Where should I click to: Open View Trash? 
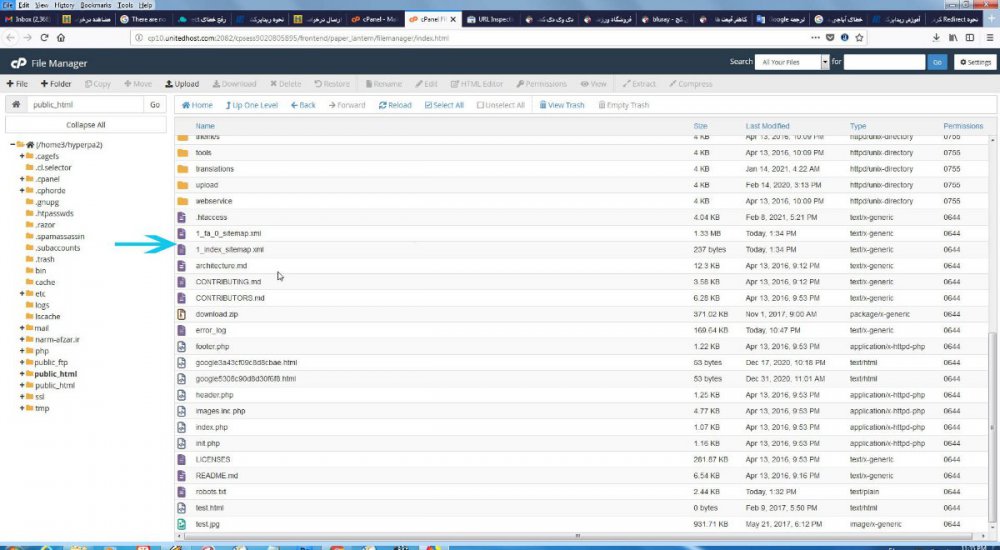pyautogui.click(x=561, y=105)
